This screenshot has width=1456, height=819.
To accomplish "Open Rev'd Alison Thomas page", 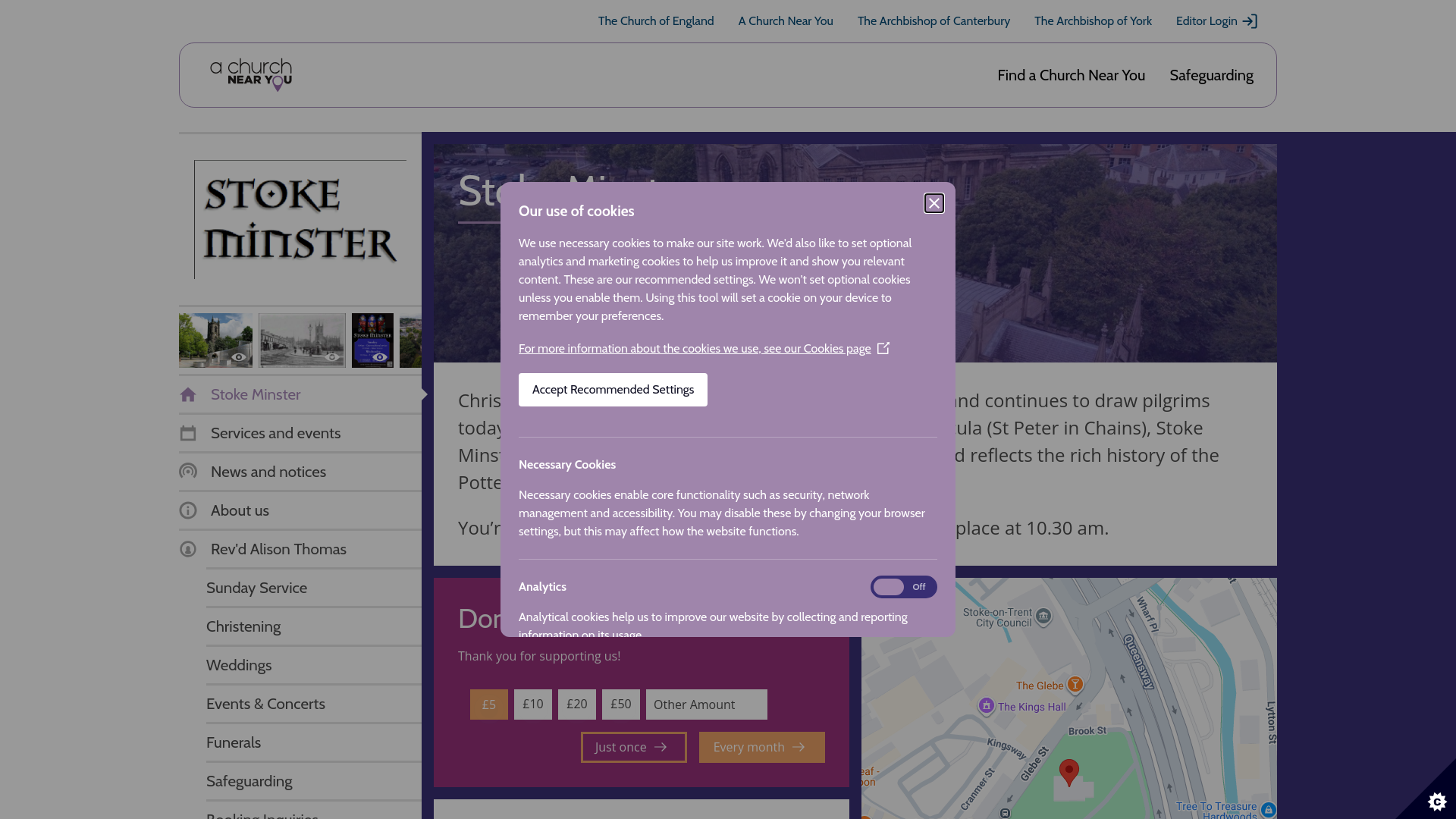I will pyautogui.click(x=300, y=549).
